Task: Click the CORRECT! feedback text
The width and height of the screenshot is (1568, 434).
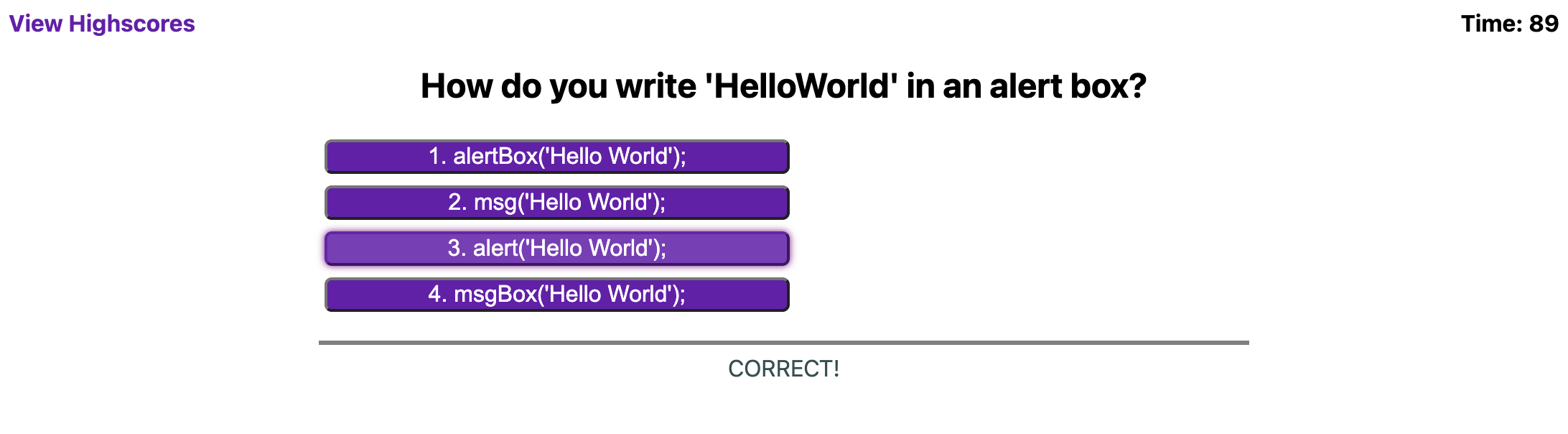Action: tap(783, 369)
